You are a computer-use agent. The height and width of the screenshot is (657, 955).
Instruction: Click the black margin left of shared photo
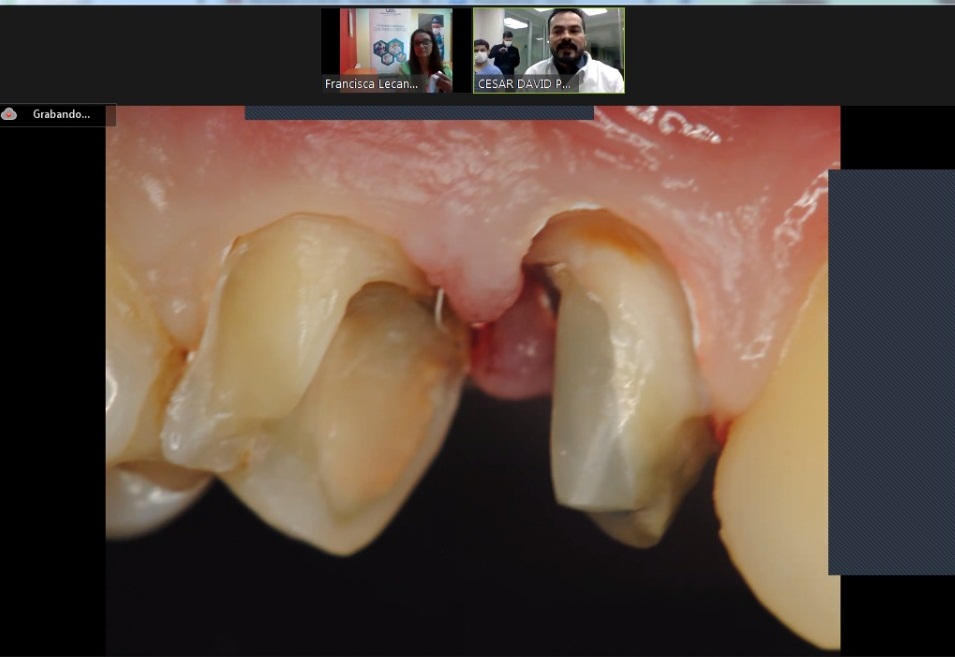tap(52, 400)
